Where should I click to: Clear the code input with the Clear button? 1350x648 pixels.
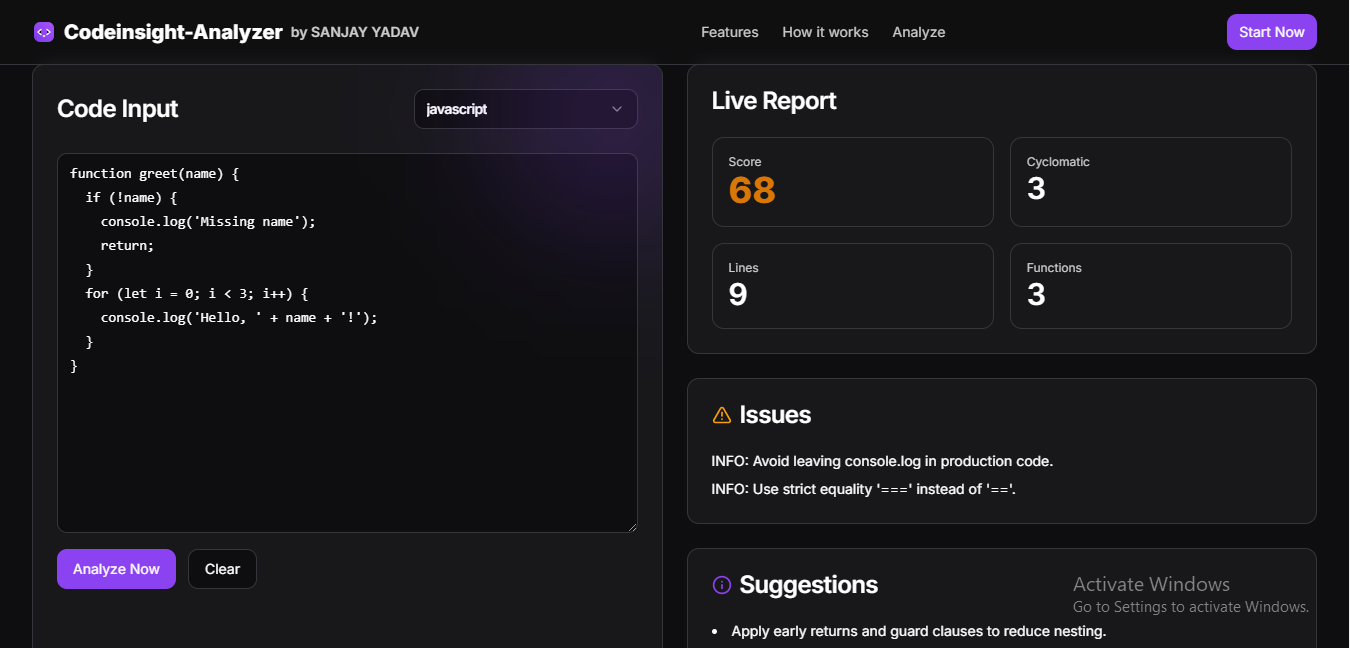(222, 568)
